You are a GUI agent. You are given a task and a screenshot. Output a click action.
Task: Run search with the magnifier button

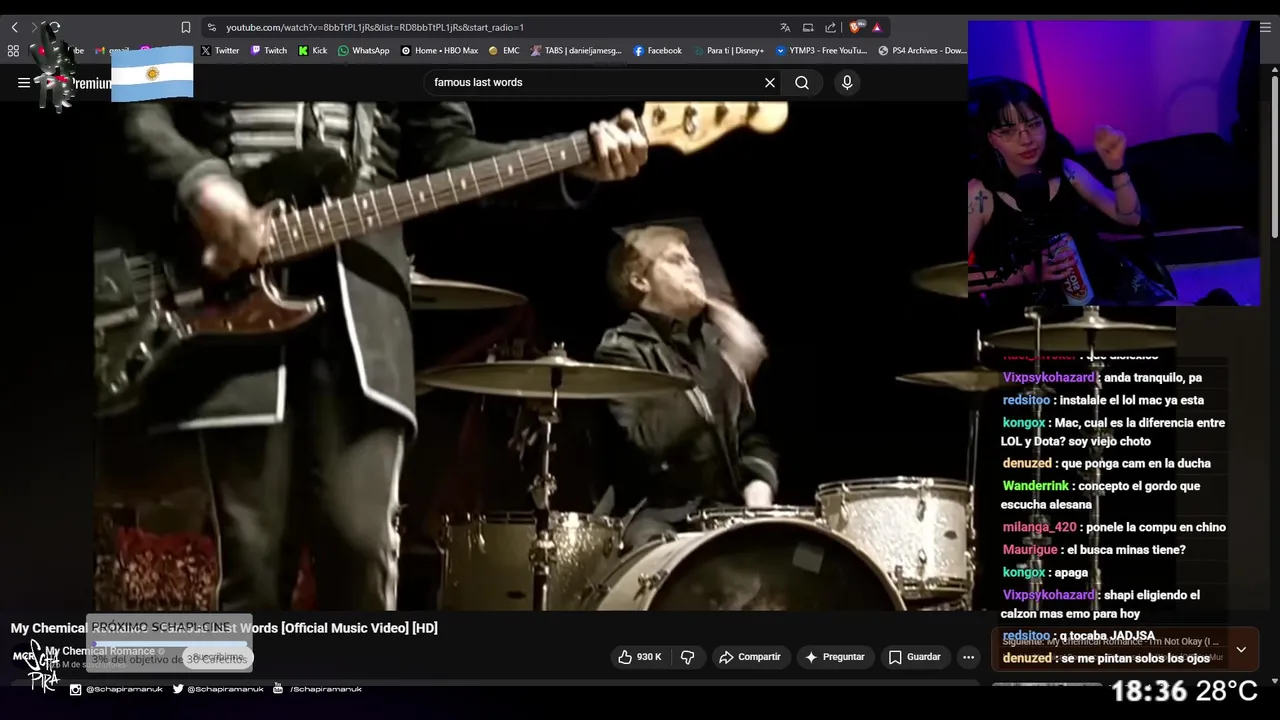pos(802,83)
